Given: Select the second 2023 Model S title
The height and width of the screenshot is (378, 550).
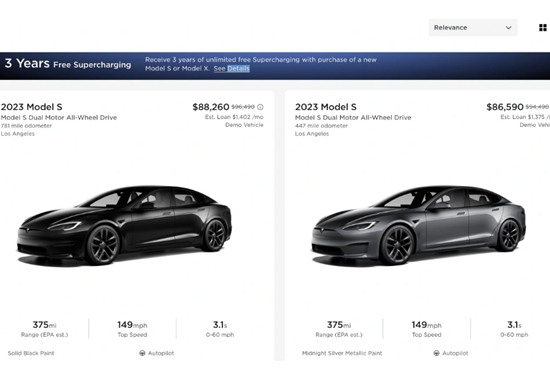Looking at the screenshot, I should click(x=326, y=107).
